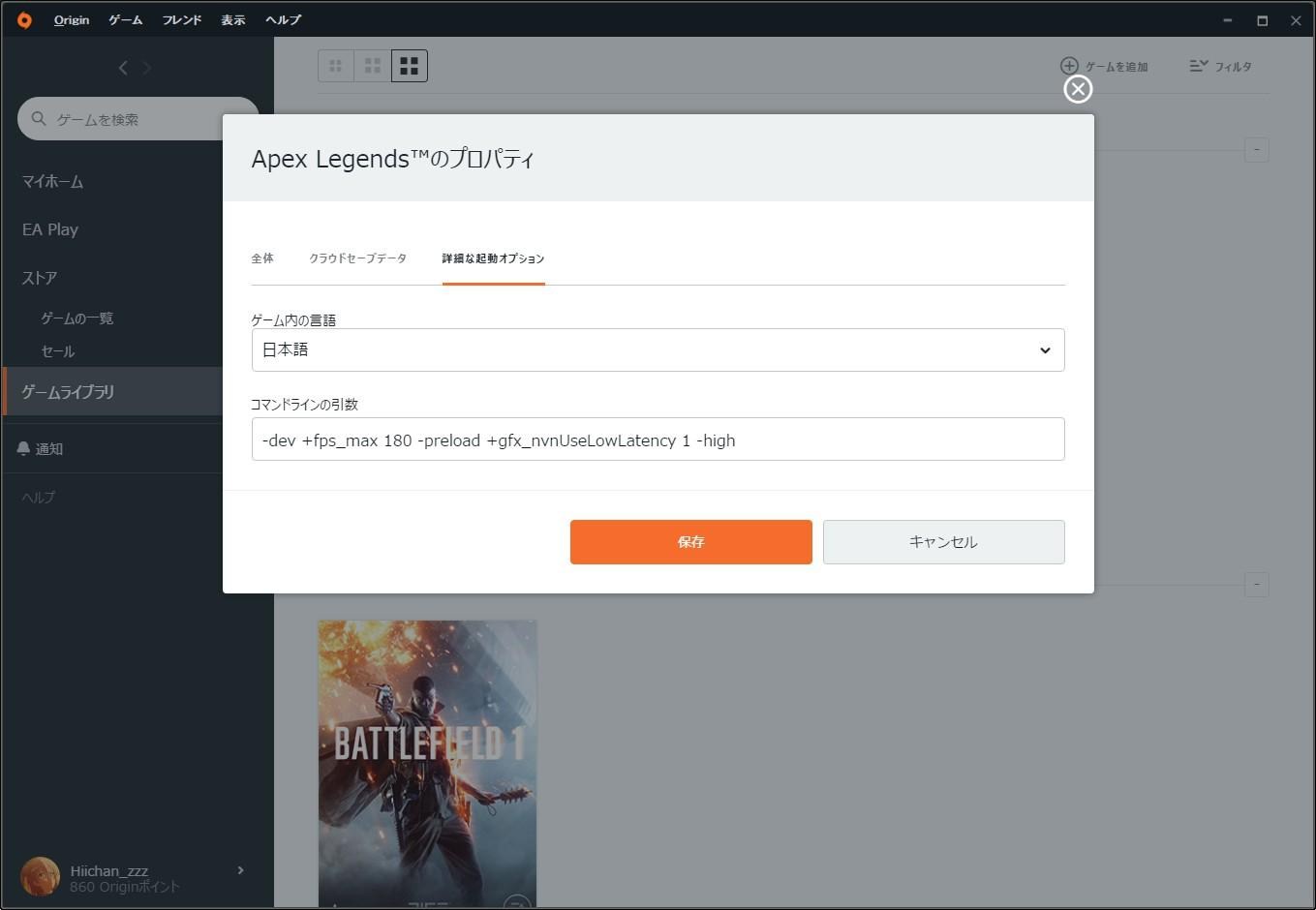Close properties dialog with circled X

[x=1078, y=89]
